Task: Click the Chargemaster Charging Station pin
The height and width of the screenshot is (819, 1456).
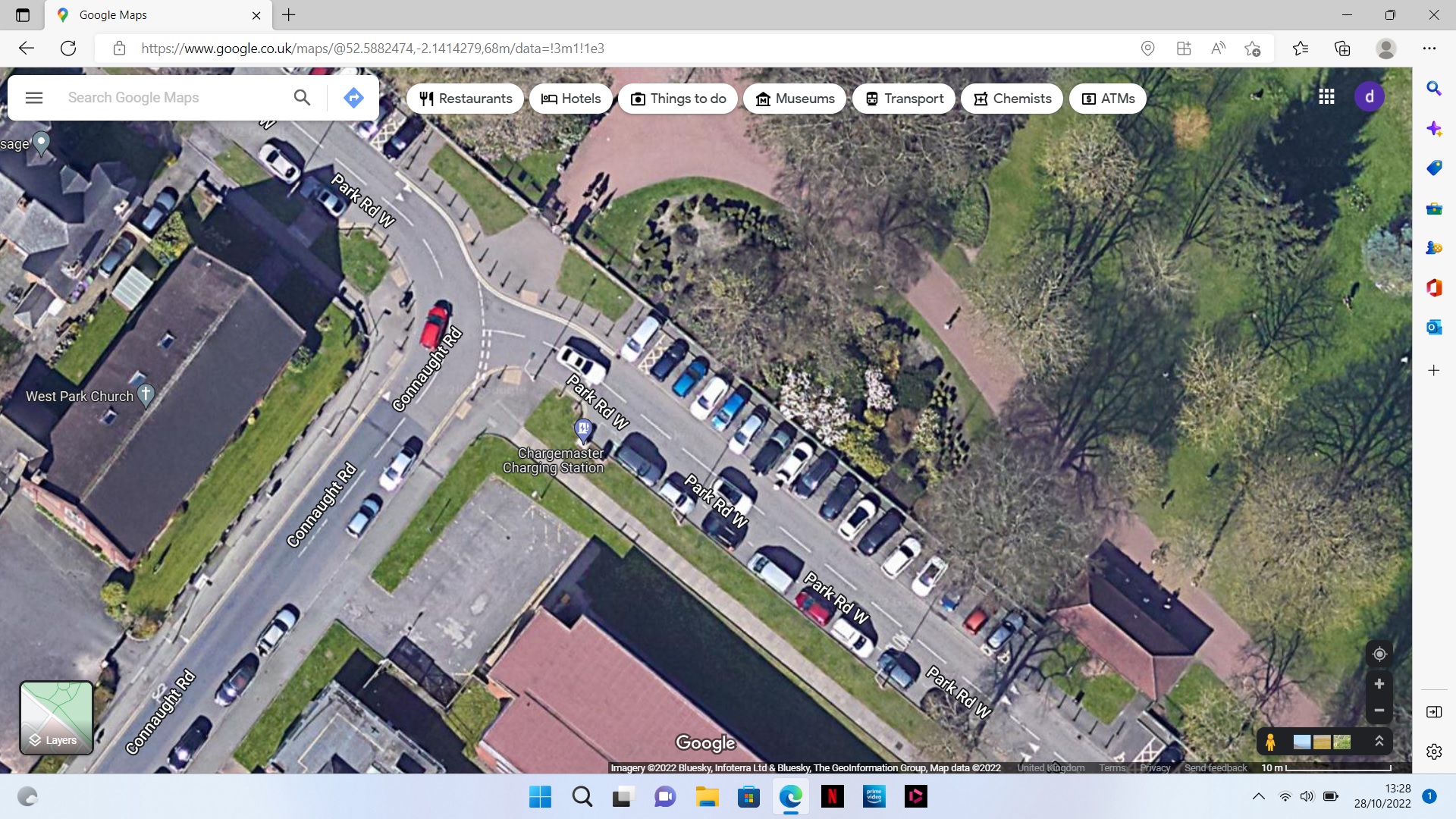Action: pyautogui.click(x=583, y=430)
